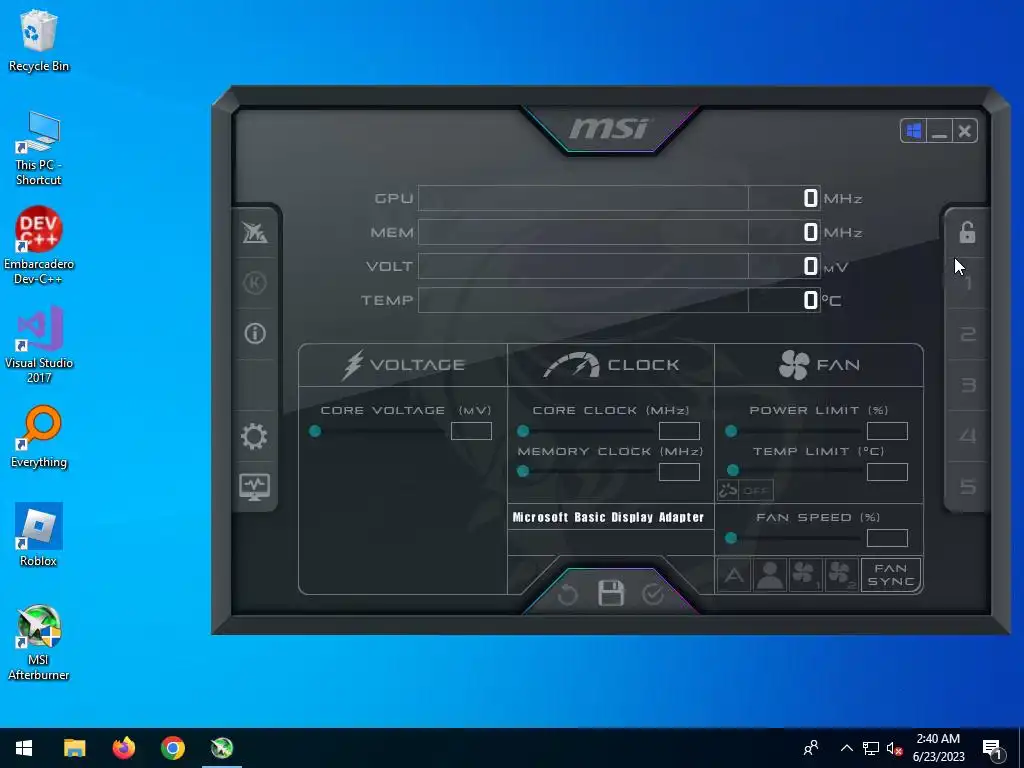This screenshot has height=768, width=1024.
Task: Select profile slot 4
Action: (968, 436)
